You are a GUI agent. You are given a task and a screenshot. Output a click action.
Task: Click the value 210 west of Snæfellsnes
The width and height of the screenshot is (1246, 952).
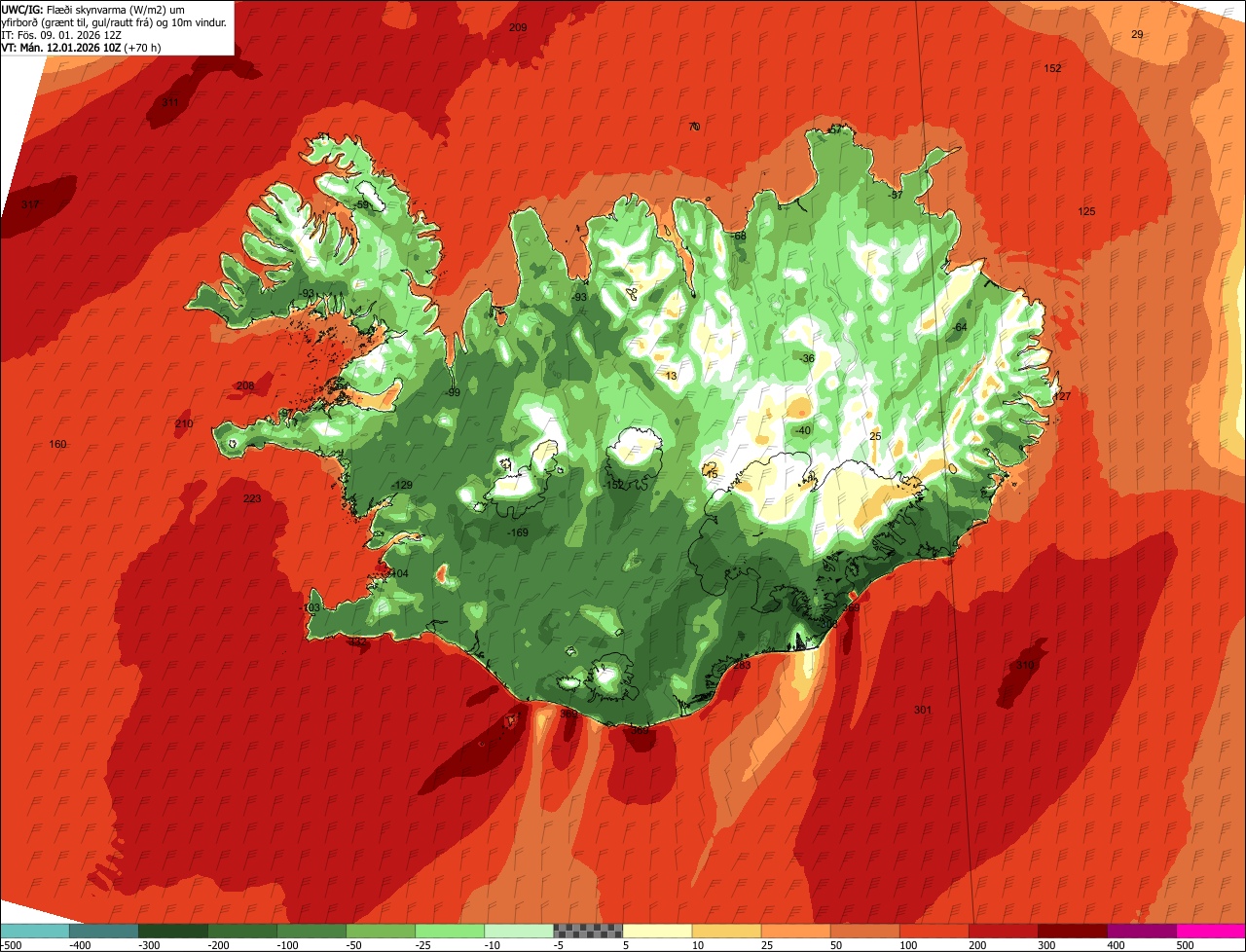point(184,423)
